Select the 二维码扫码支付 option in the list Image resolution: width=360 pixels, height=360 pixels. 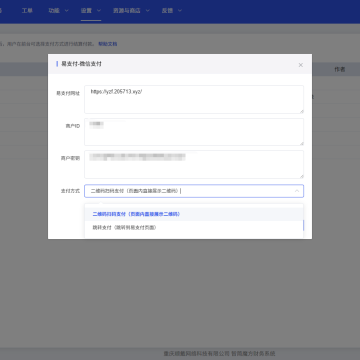[x=194, y=214]
